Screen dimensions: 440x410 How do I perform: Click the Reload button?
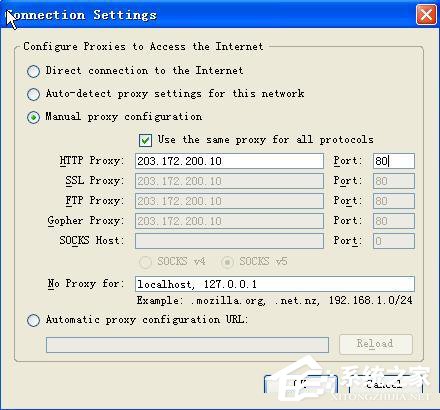[x=376, y=344]
